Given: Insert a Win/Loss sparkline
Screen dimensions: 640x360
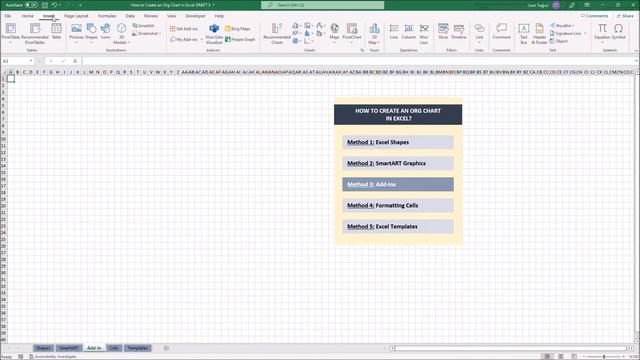Looking at the screenshot, I should coord(424,33).
